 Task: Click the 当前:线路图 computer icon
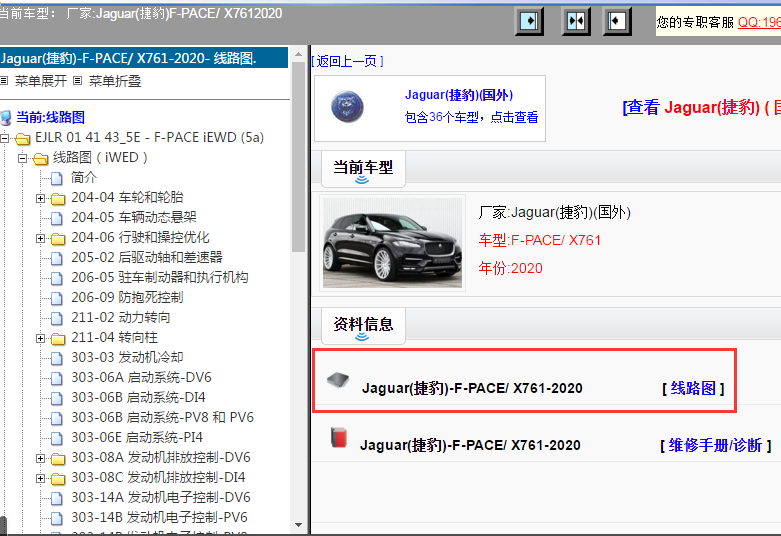coord(6,118)
